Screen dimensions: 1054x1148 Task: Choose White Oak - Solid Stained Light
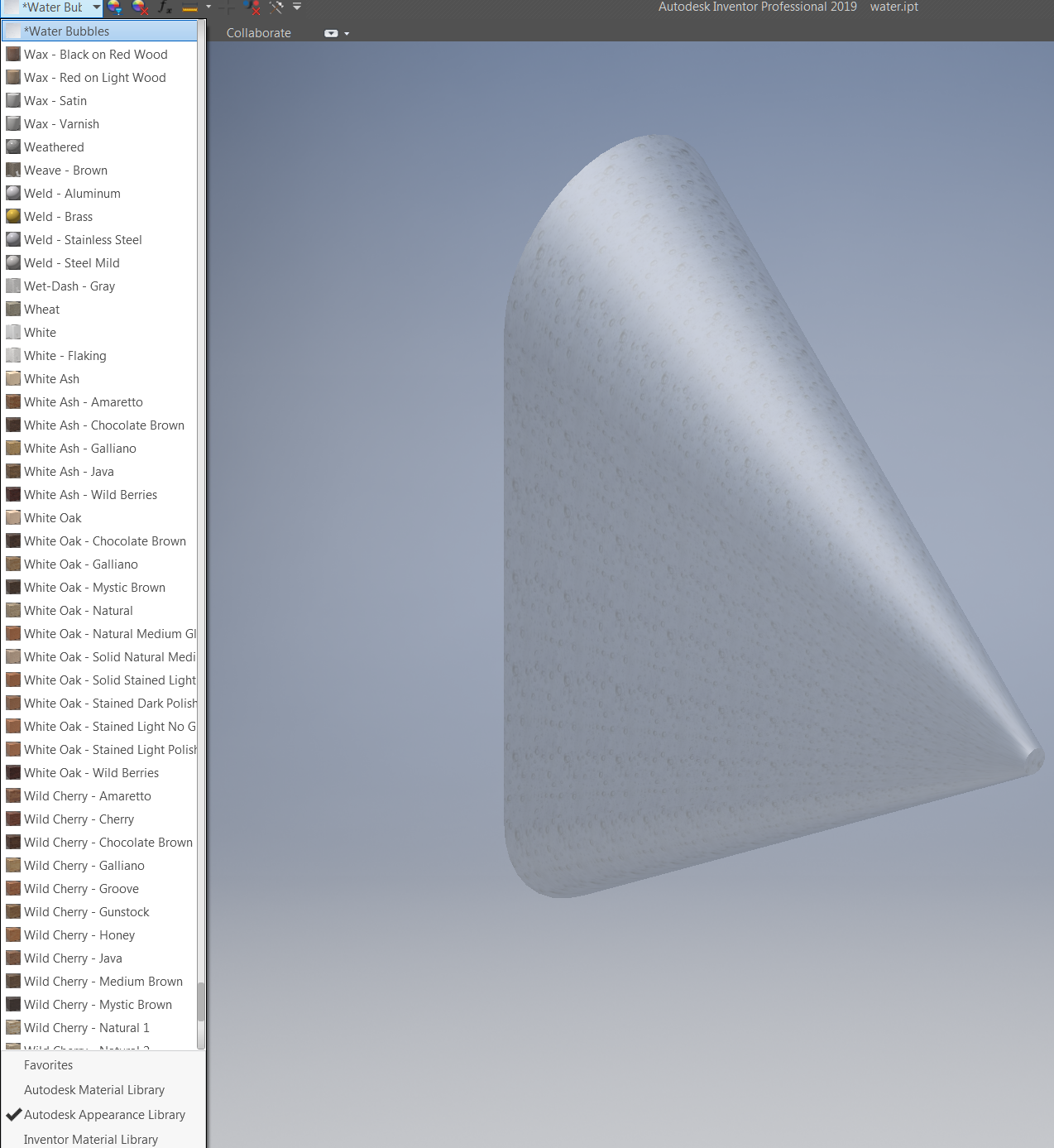pyautogui.click(x=99, y=680)
